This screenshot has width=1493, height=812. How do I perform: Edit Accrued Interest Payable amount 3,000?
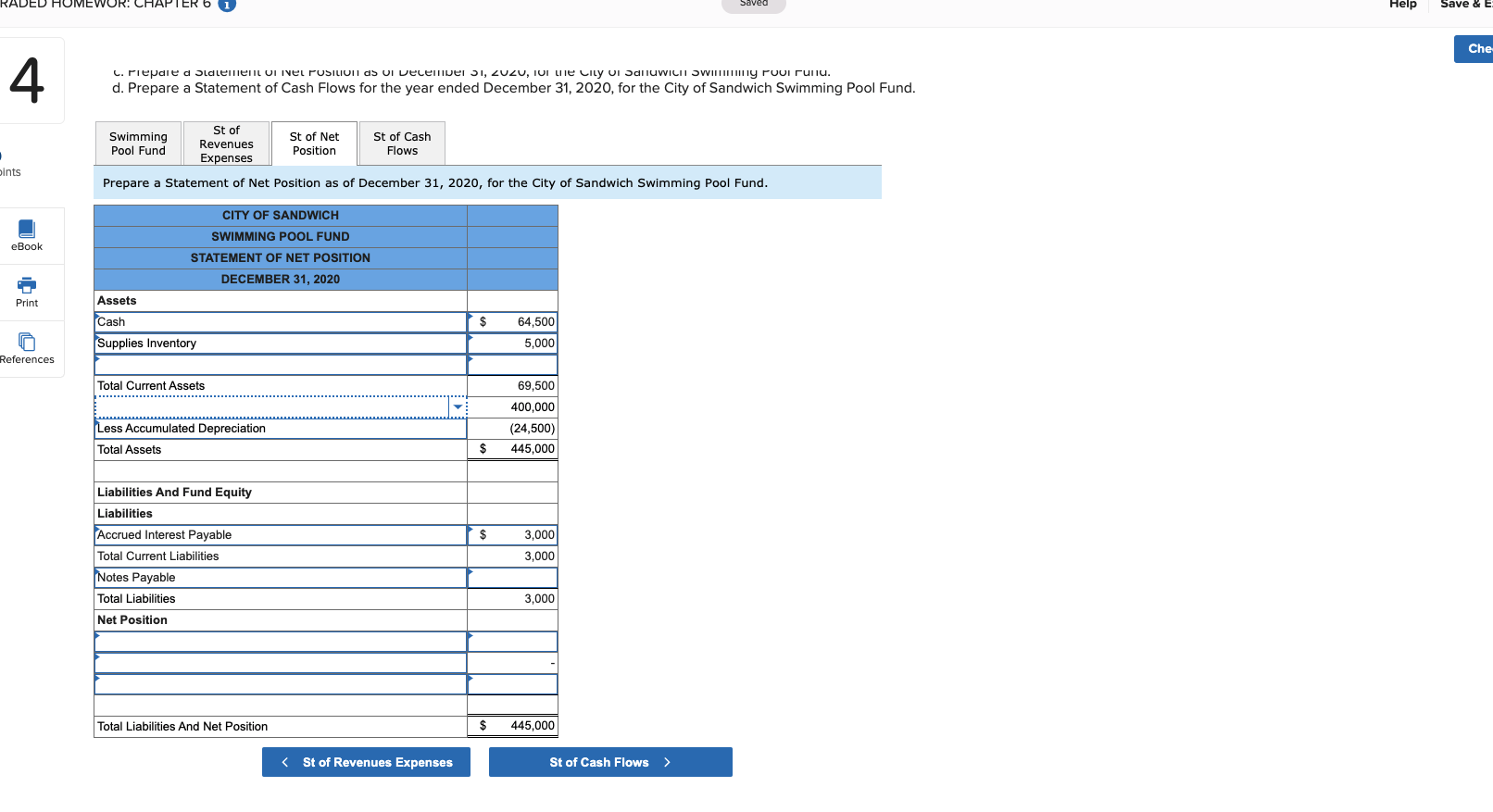(x=512, y=535)
